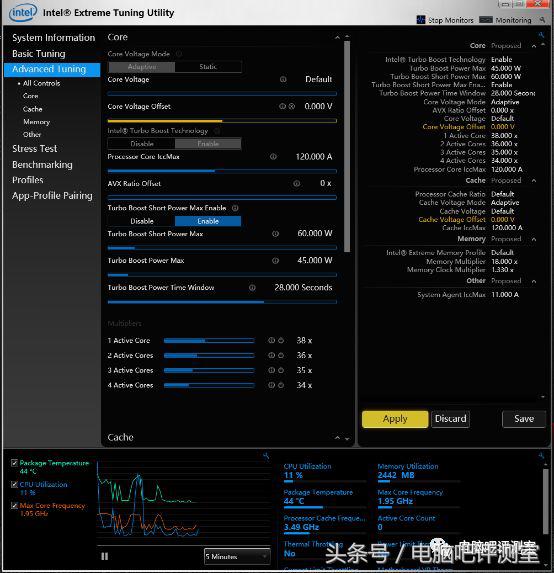Set Core Voltage Mode to Static

208,67
